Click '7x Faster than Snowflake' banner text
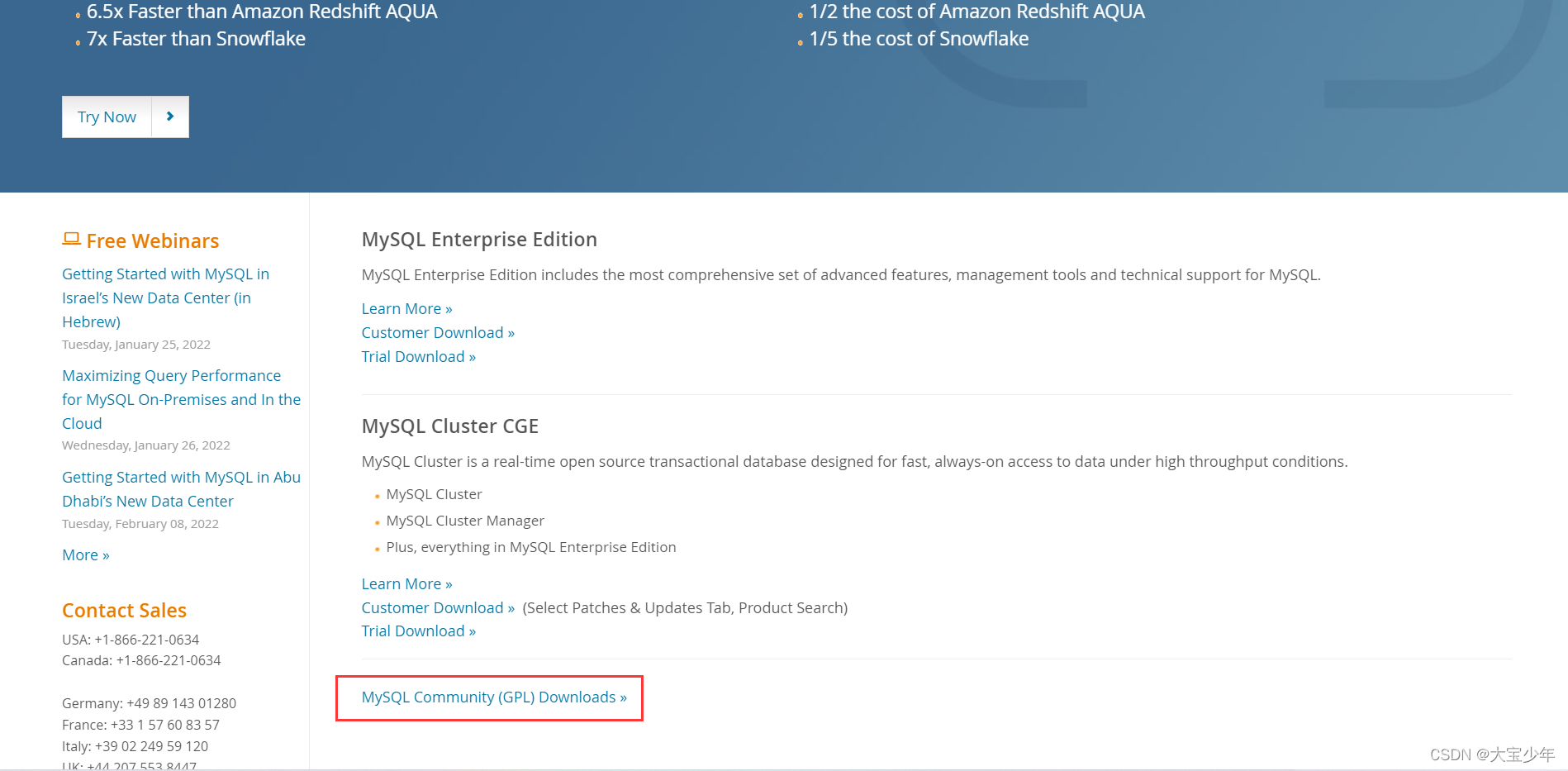1568x771 pixels. tap(196, 39)
